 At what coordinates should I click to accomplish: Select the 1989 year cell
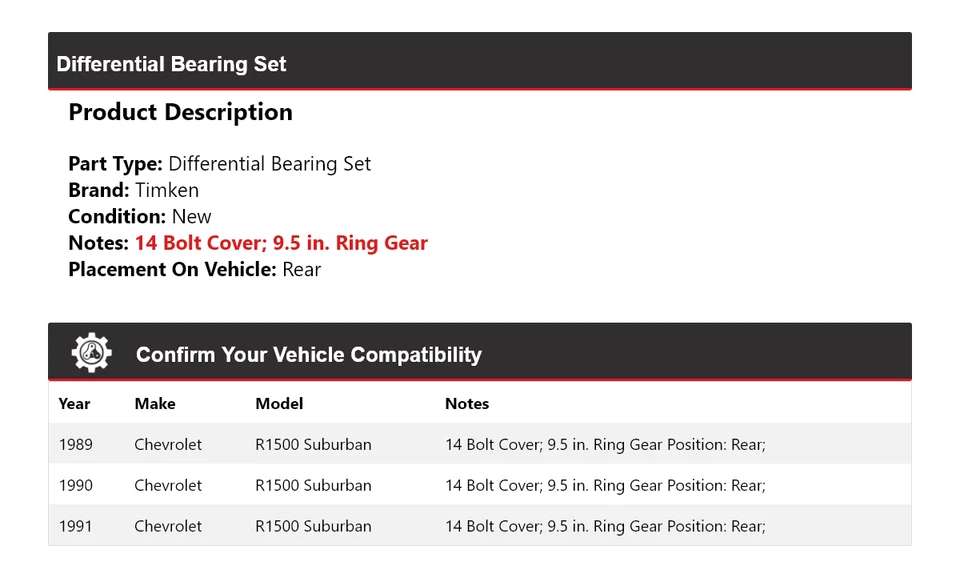click(75, 444)
